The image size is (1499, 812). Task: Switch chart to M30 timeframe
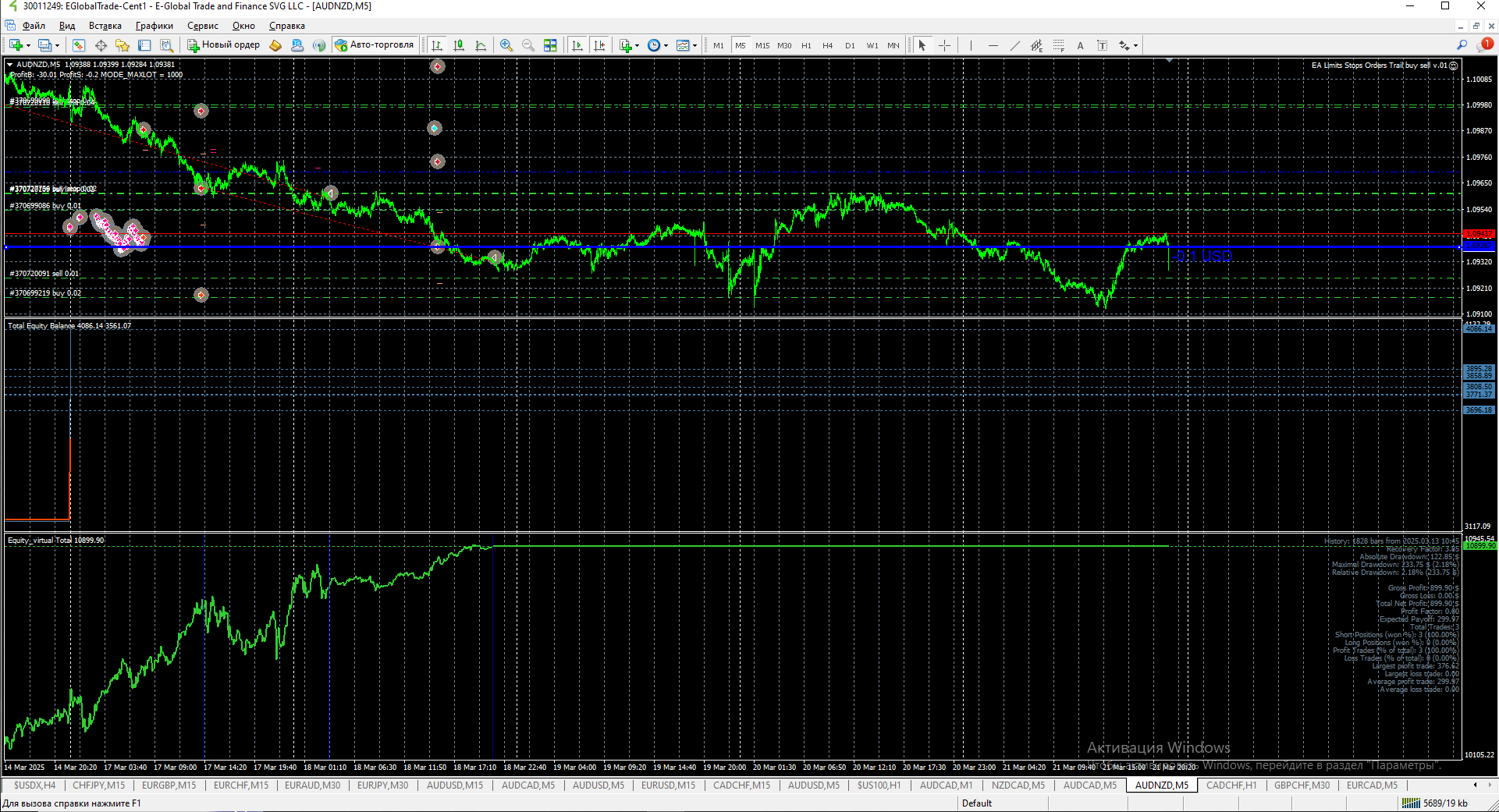pos(784,45)
